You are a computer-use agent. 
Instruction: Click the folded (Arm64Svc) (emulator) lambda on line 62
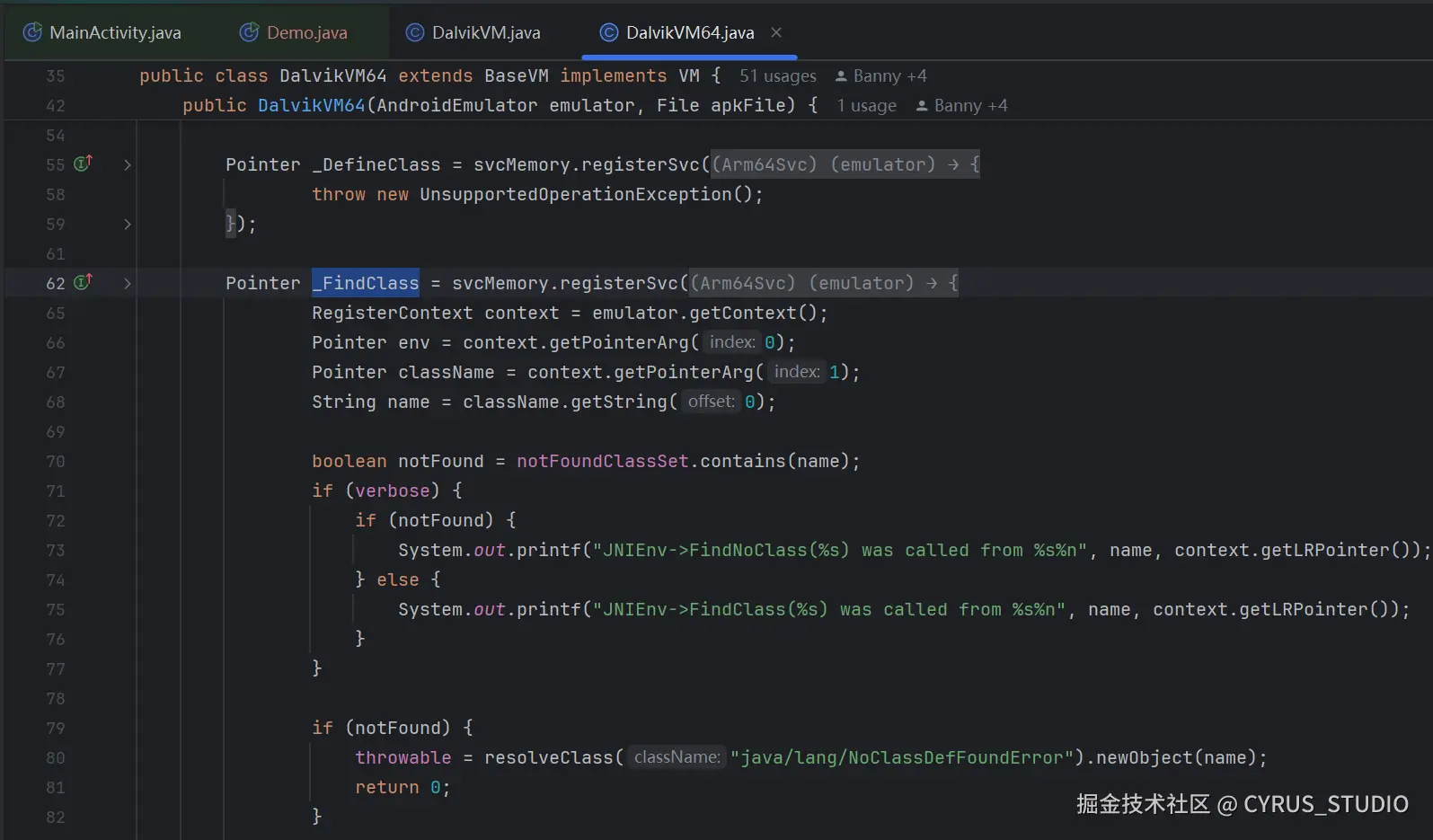823,283
